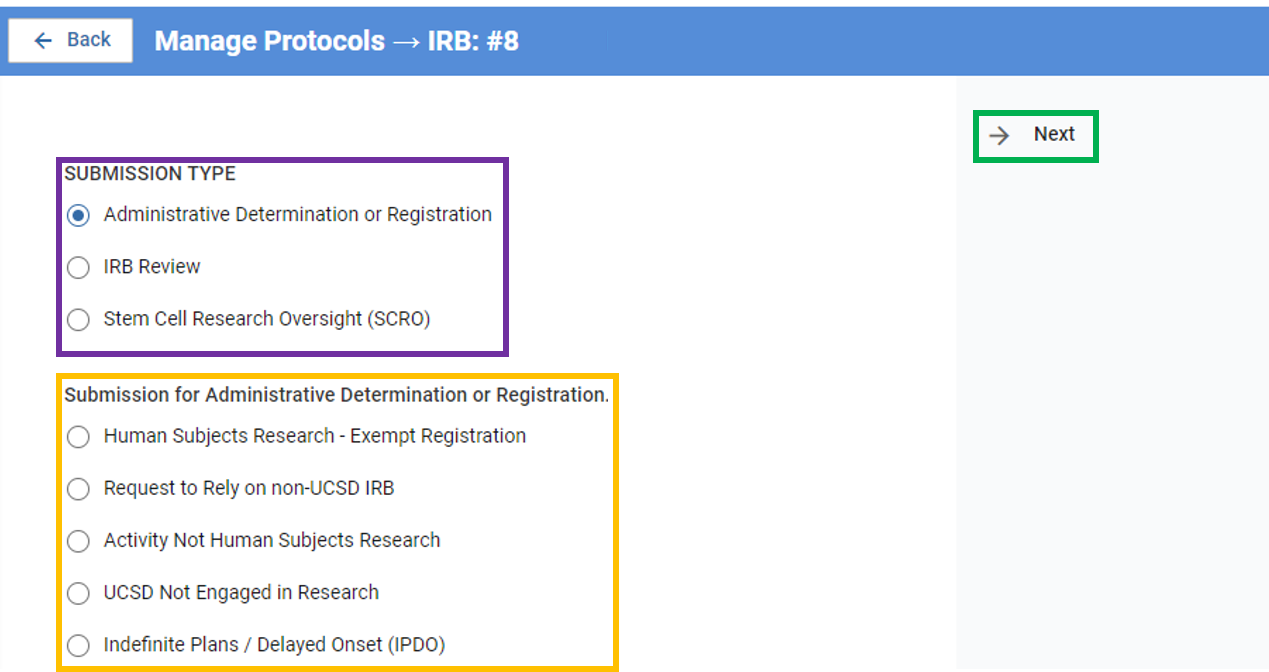The height and width of the screenshot is (672, 1269).
Task: Select Administrative Determination or Registration
Action: (78, 215)
